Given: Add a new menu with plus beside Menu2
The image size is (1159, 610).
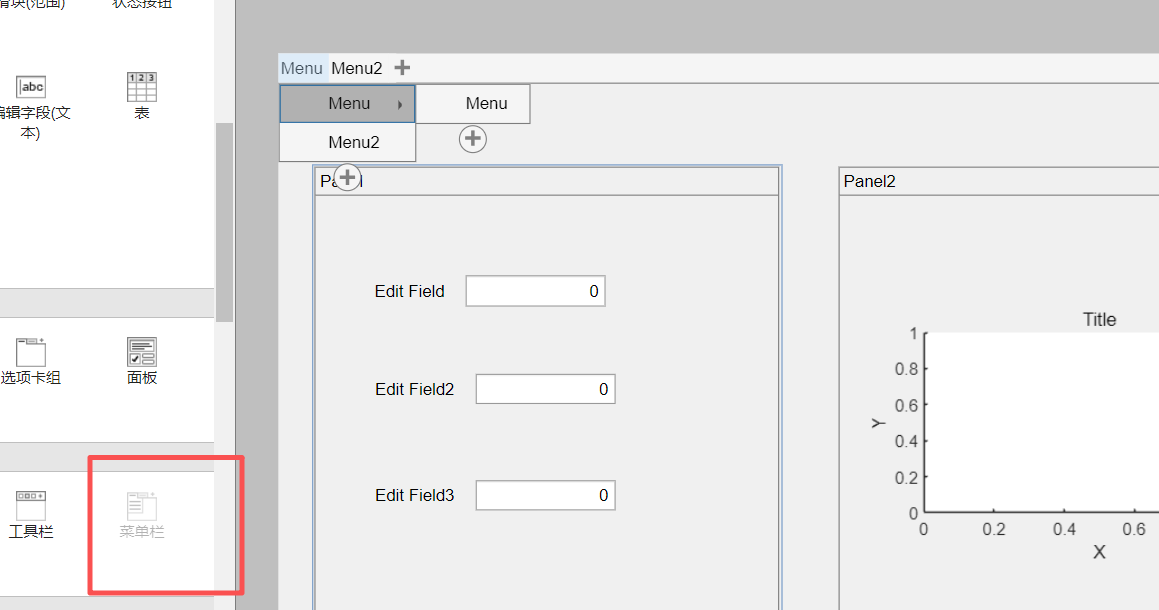Looking at the screenshot, I should tap(402, 68).
